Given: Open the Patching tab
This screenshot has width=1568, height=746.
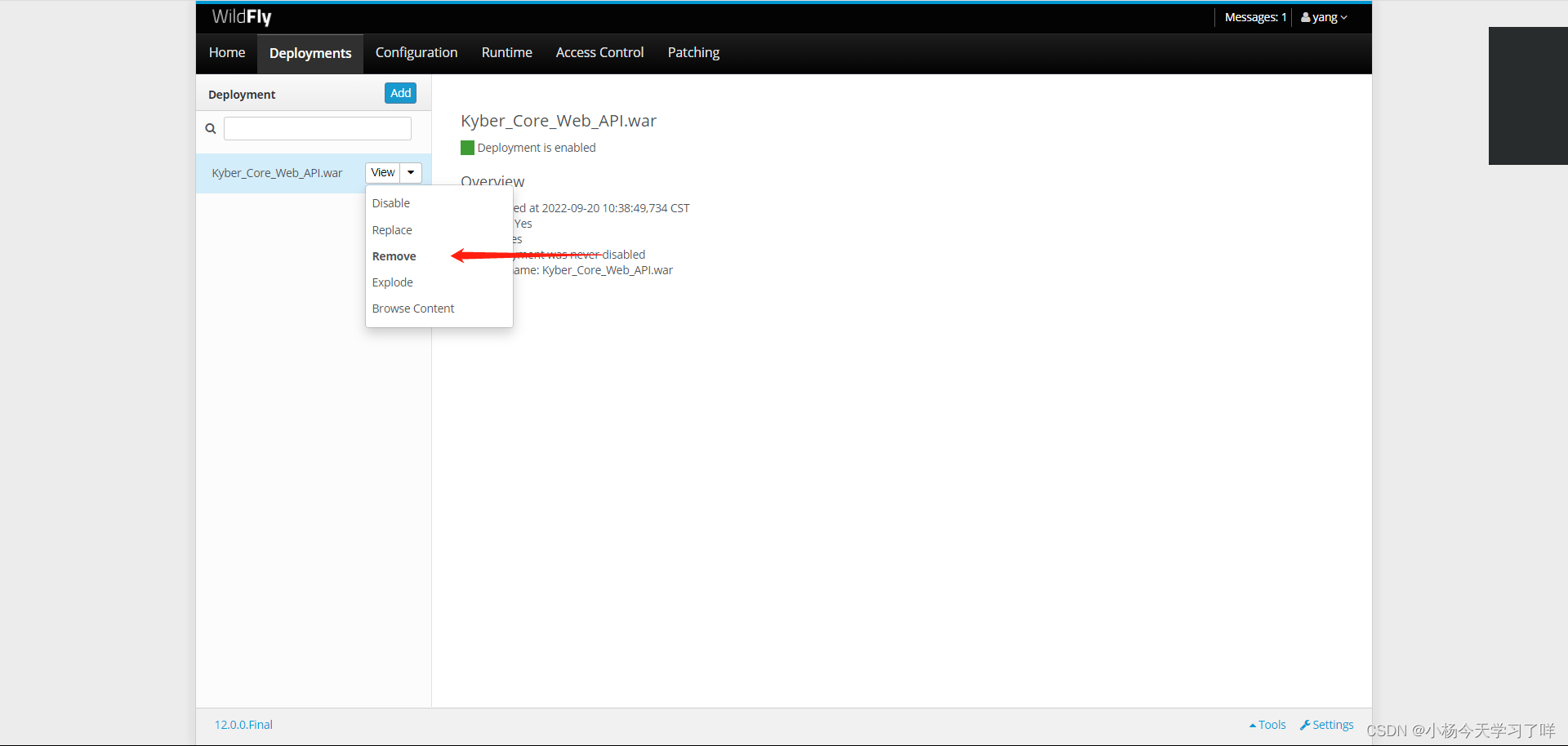Looking at the screenshot, I should pyautogui.click(x=693, y=52).
